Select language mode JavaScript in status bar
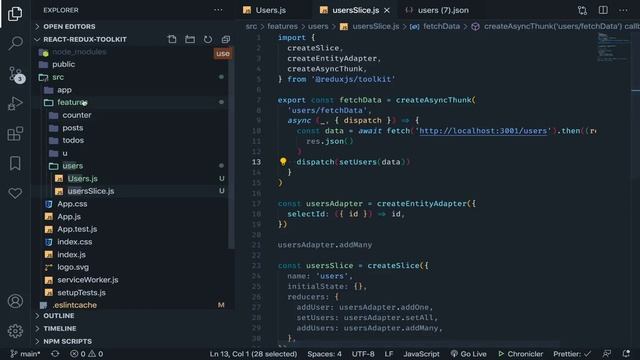640x360 pixels. (x=421, y=354)
